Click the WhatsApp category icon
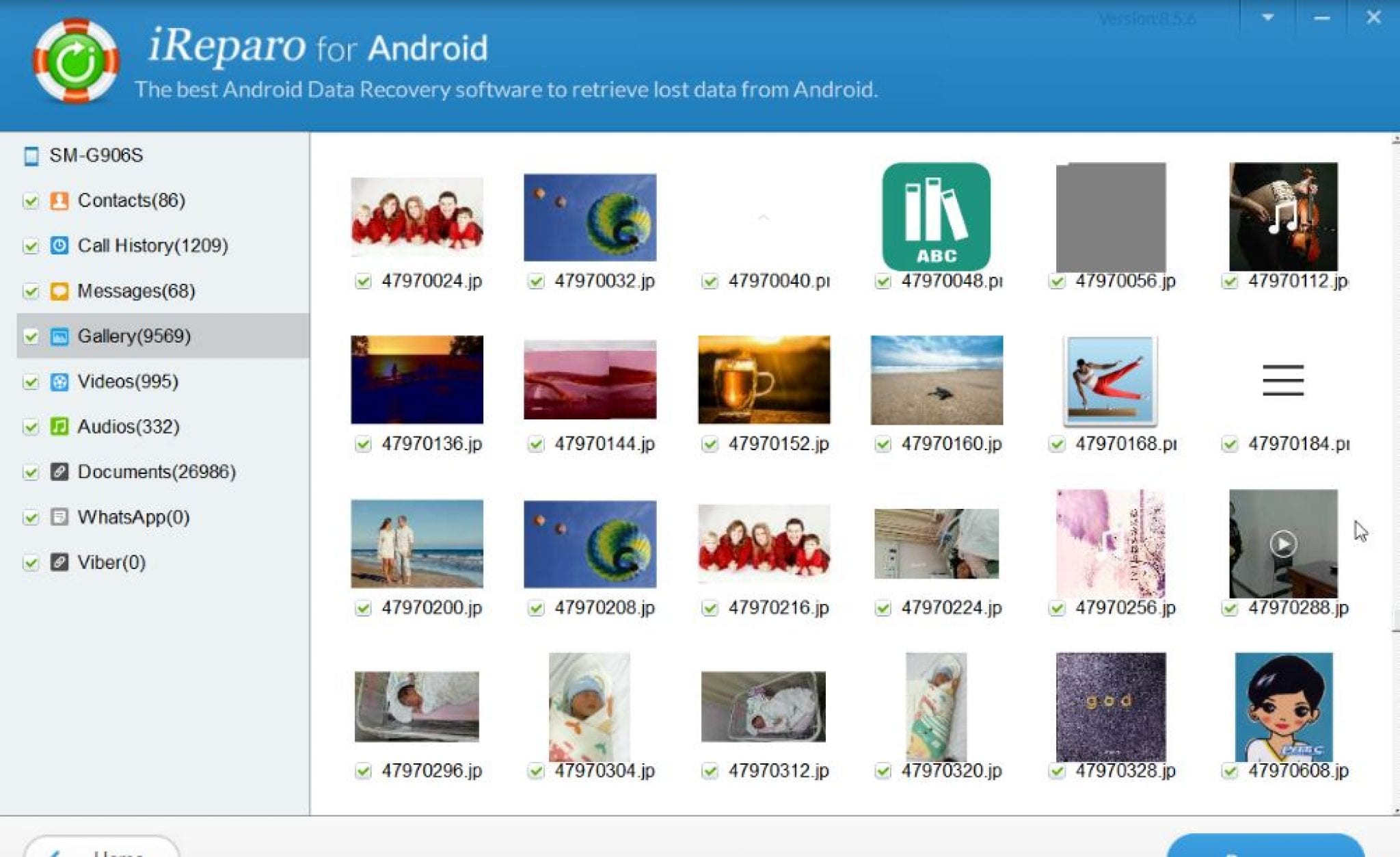The image size is (1400, 857). tap(59, 517)
